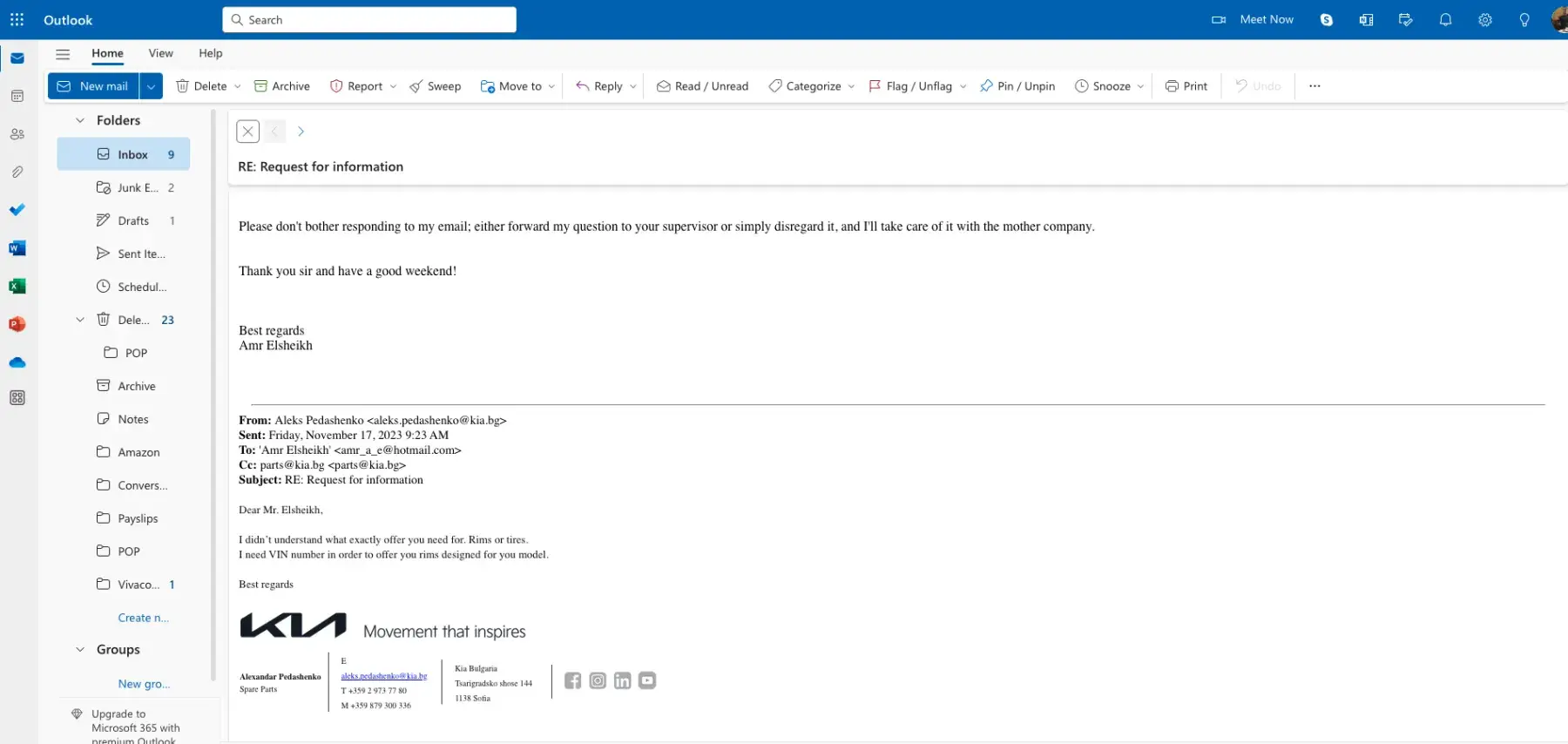Screen dimensions: 1568x744
Task: Open the Help tab
Action: 210,53
